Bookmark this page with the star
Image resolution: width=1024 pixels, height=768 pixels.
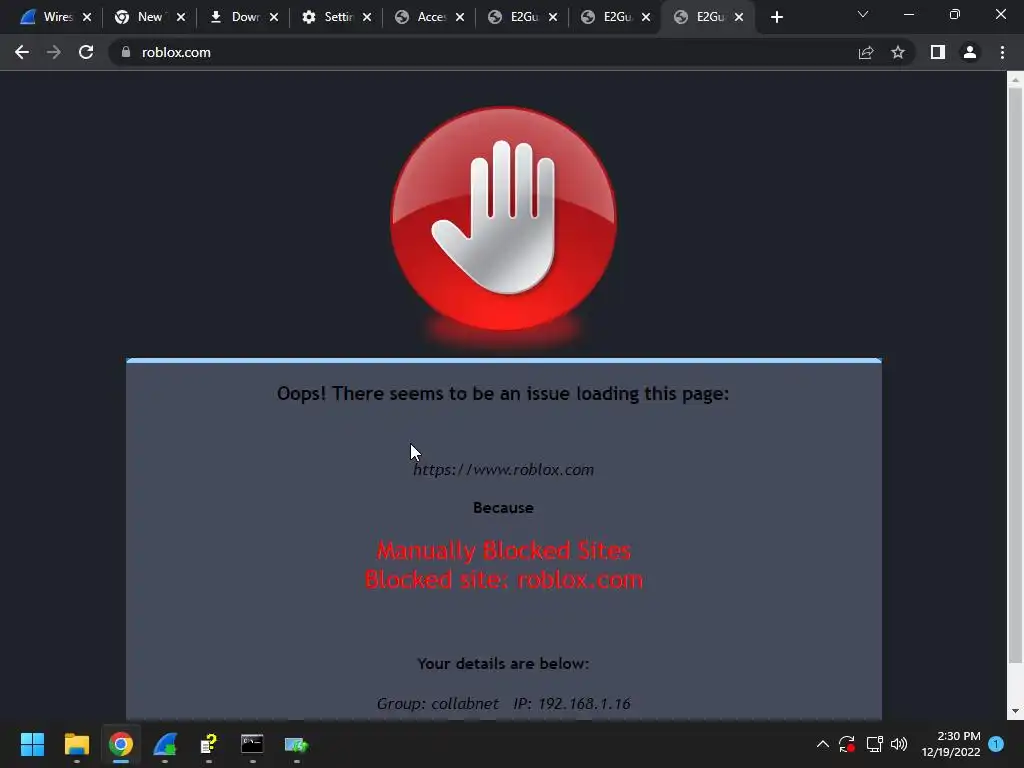[x=898, y=52]
